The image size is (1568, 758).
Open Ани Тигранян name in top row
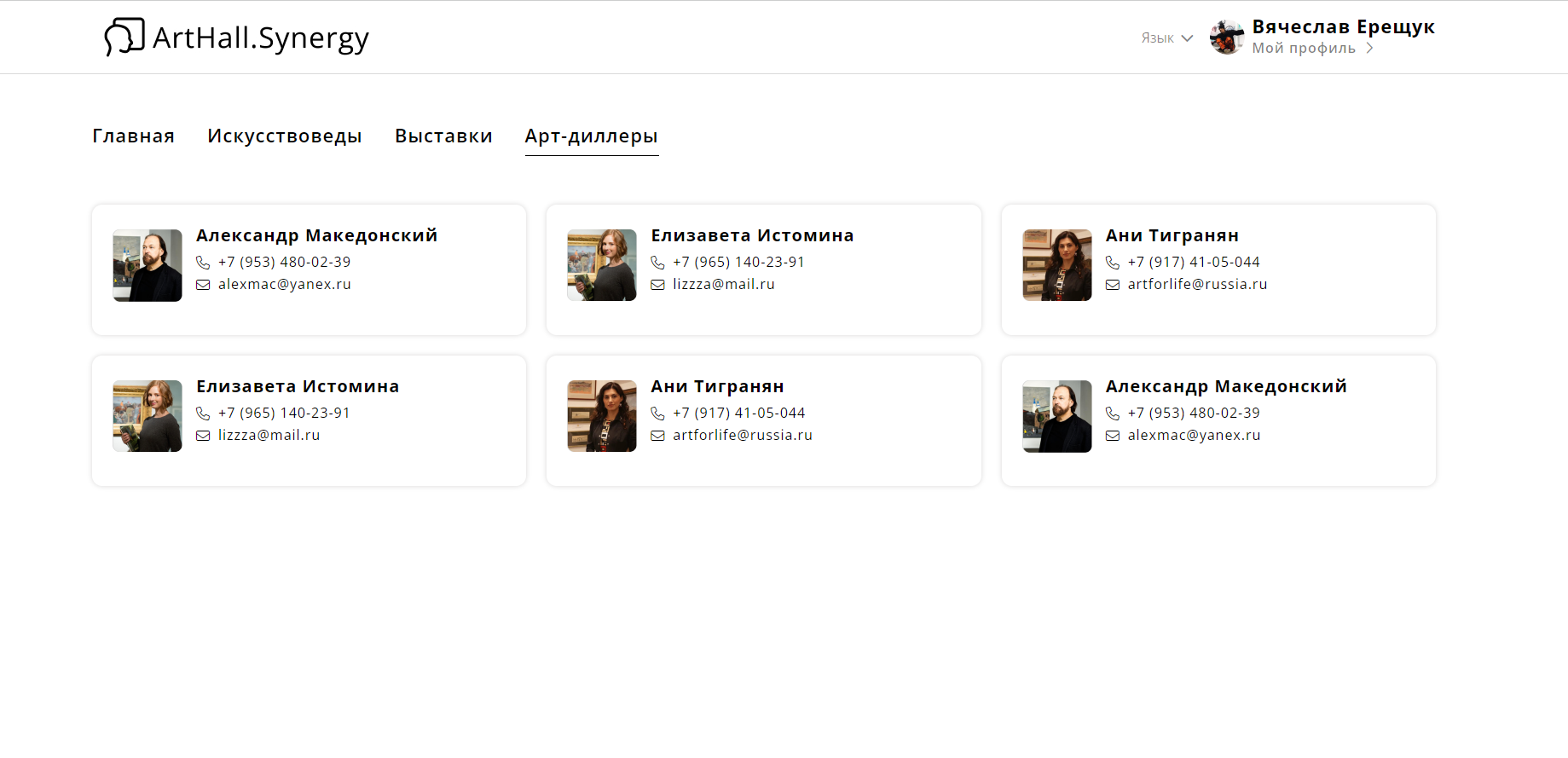[1172, 235]
